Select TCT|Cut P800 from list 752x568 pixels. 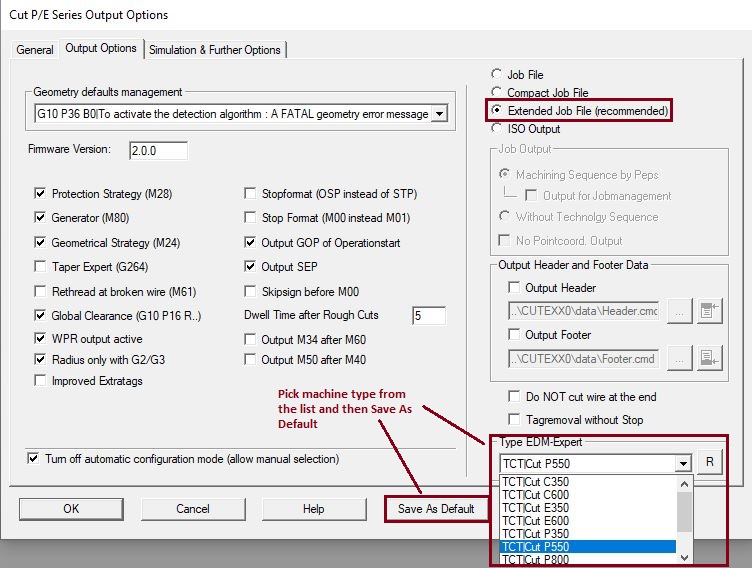[x=588, y=559]
